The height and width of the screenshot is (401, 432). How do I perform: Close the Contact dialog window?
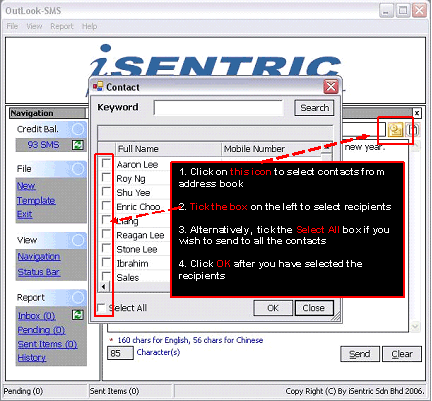coord(331,87)
